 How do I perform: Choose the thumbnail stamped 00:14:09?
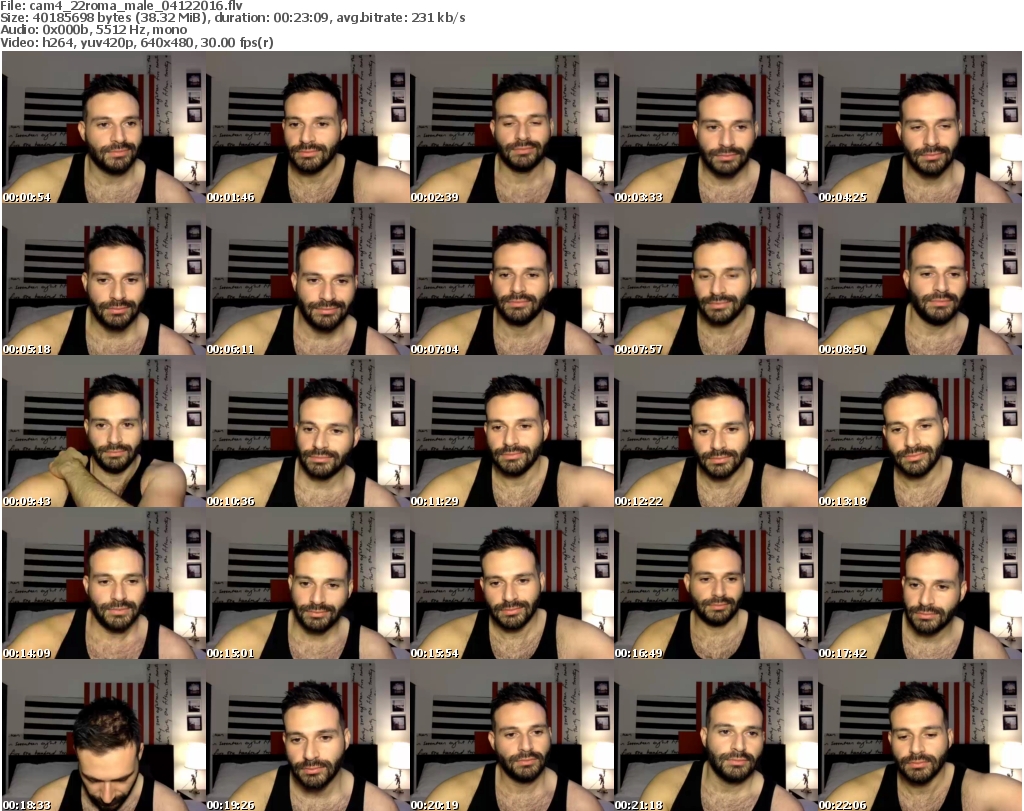(x=104, y=583)
